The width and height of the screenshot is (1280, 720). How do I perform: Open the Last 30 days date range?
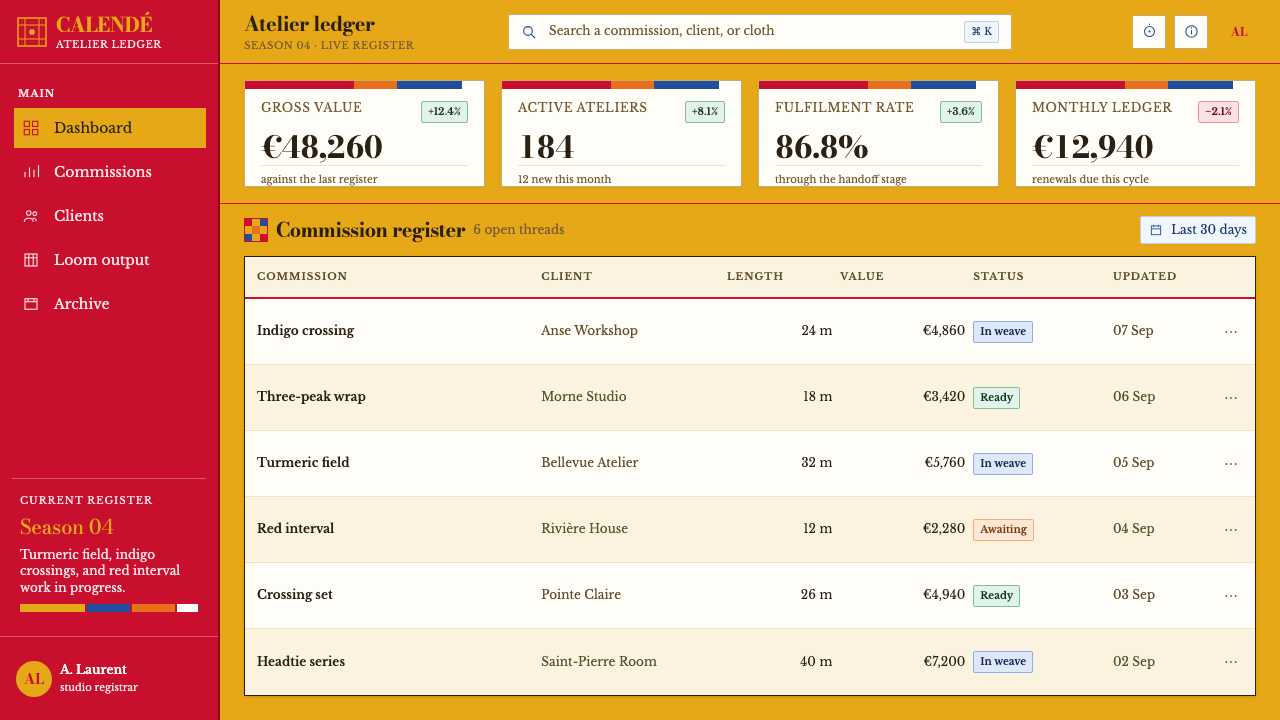pyautogui.click(x=1198, y=230)
